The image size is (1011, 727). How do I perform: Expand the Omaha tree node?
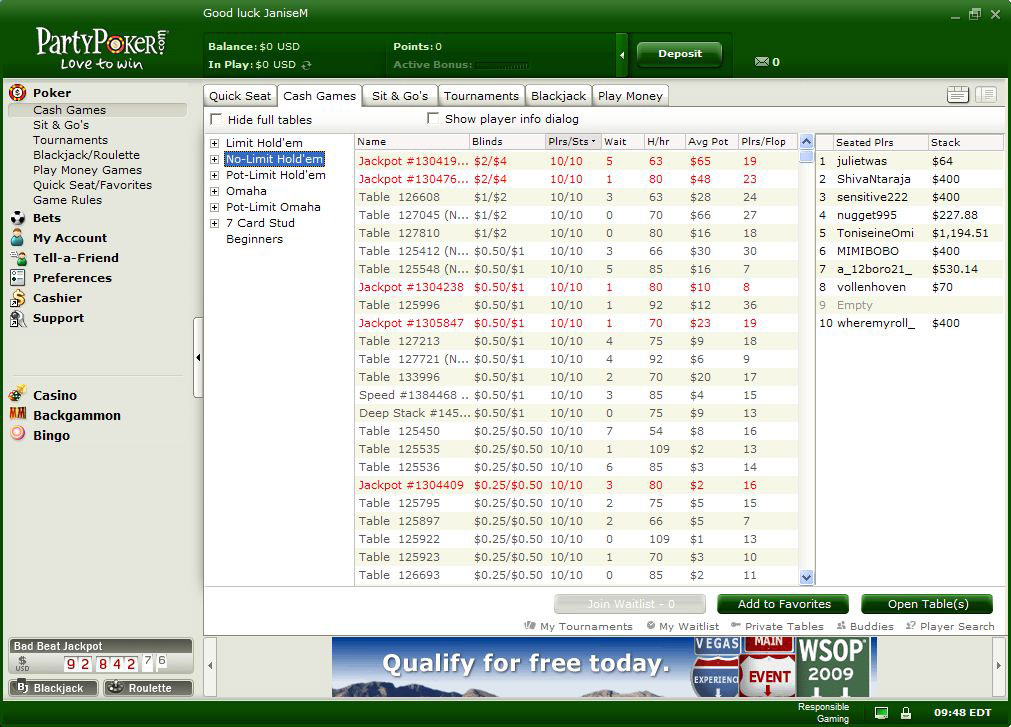215,191
